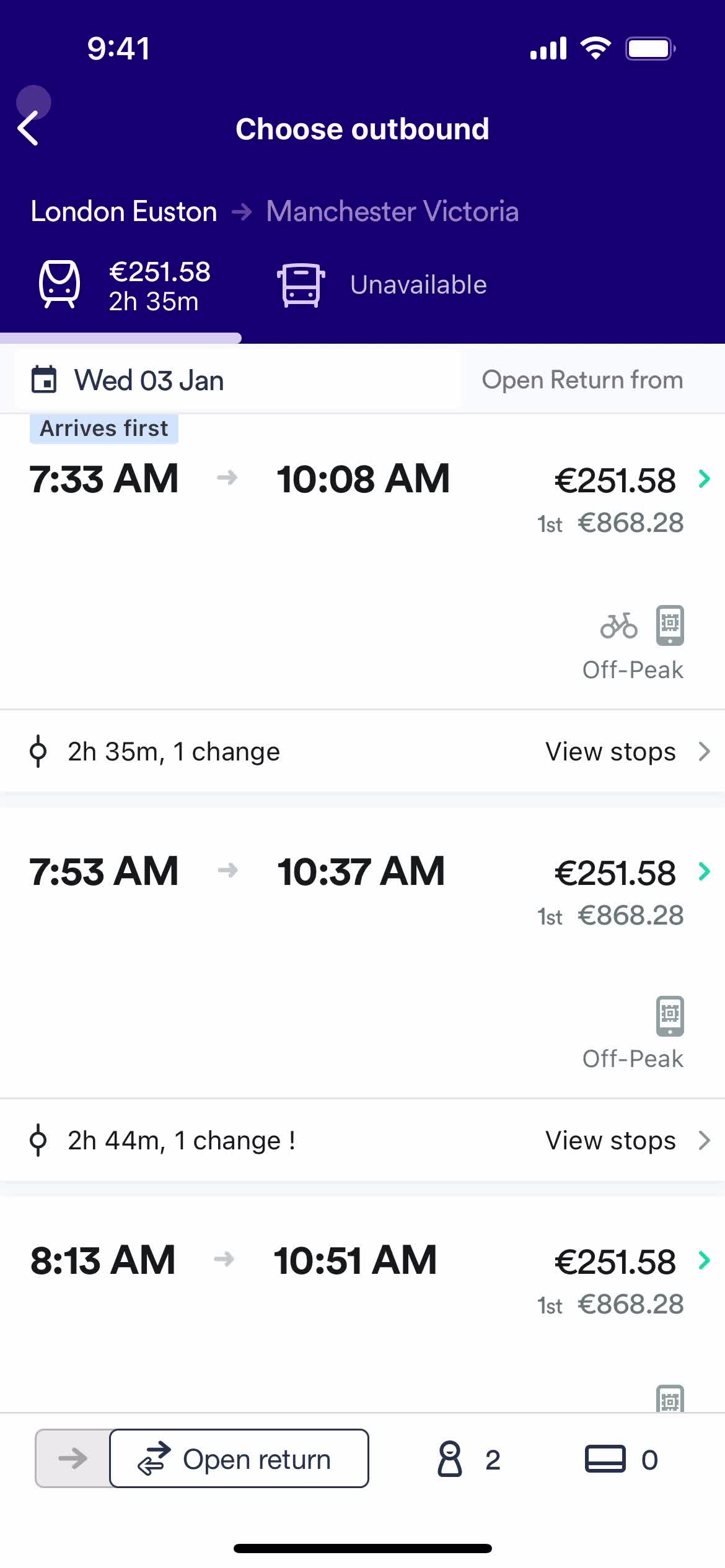Tap the Wed 03 Jan date field
This screenshot has height=1568, width=725.
coord(238,380)
